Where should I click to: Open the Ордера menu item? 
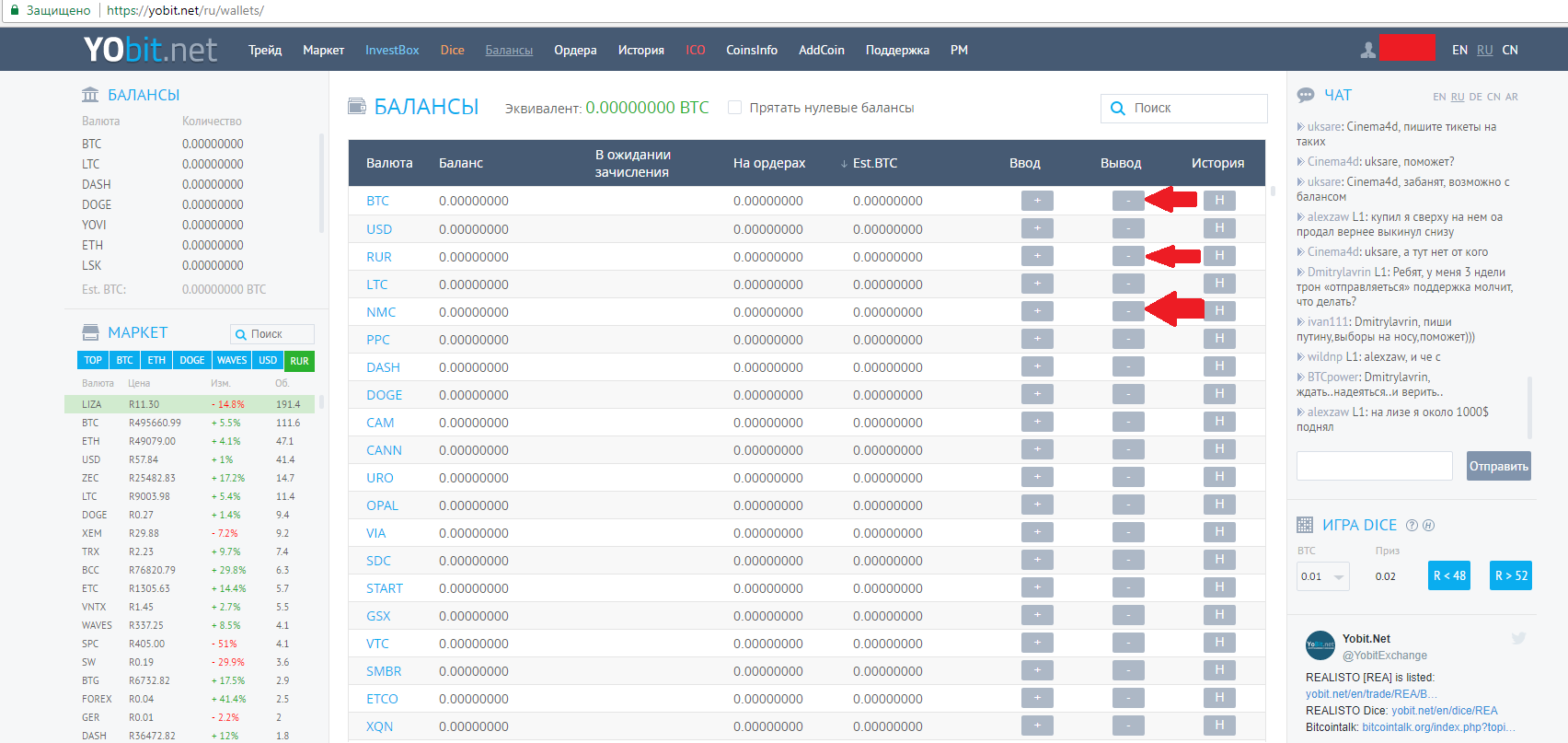tap(575, 50)
